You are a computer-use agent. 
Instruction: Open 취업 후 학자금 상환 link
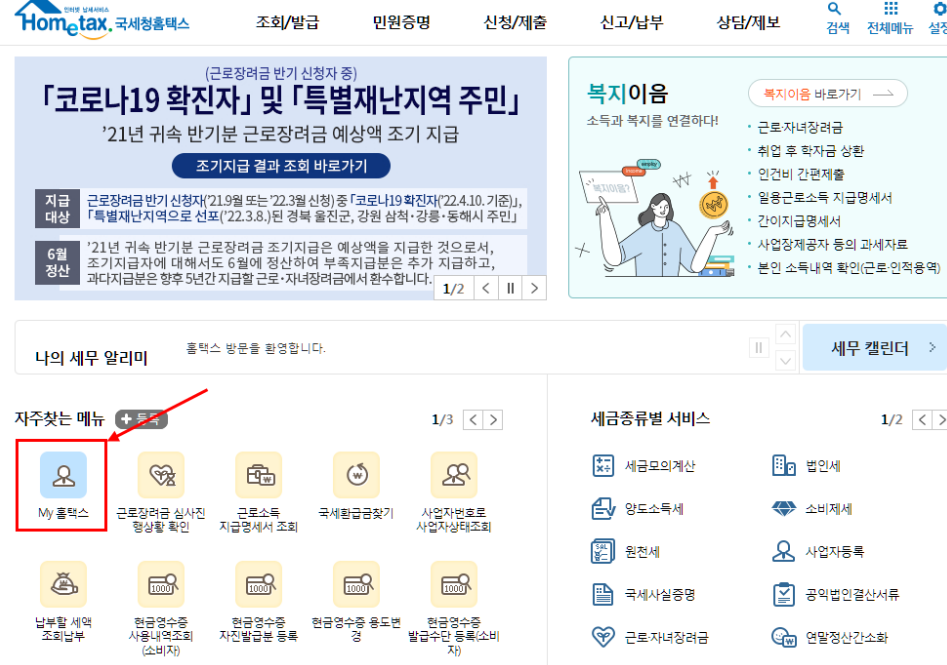click(811, 151)
